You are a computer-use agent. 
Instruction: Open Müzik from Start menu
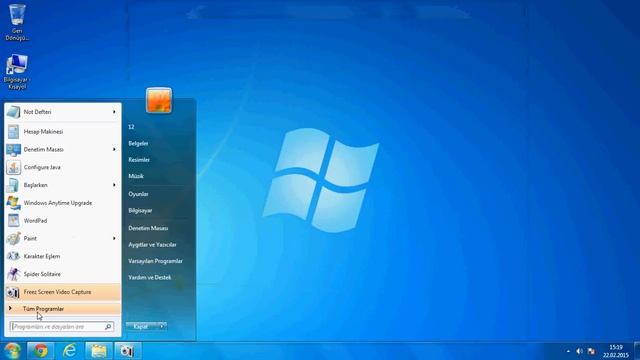click(136, 176)
